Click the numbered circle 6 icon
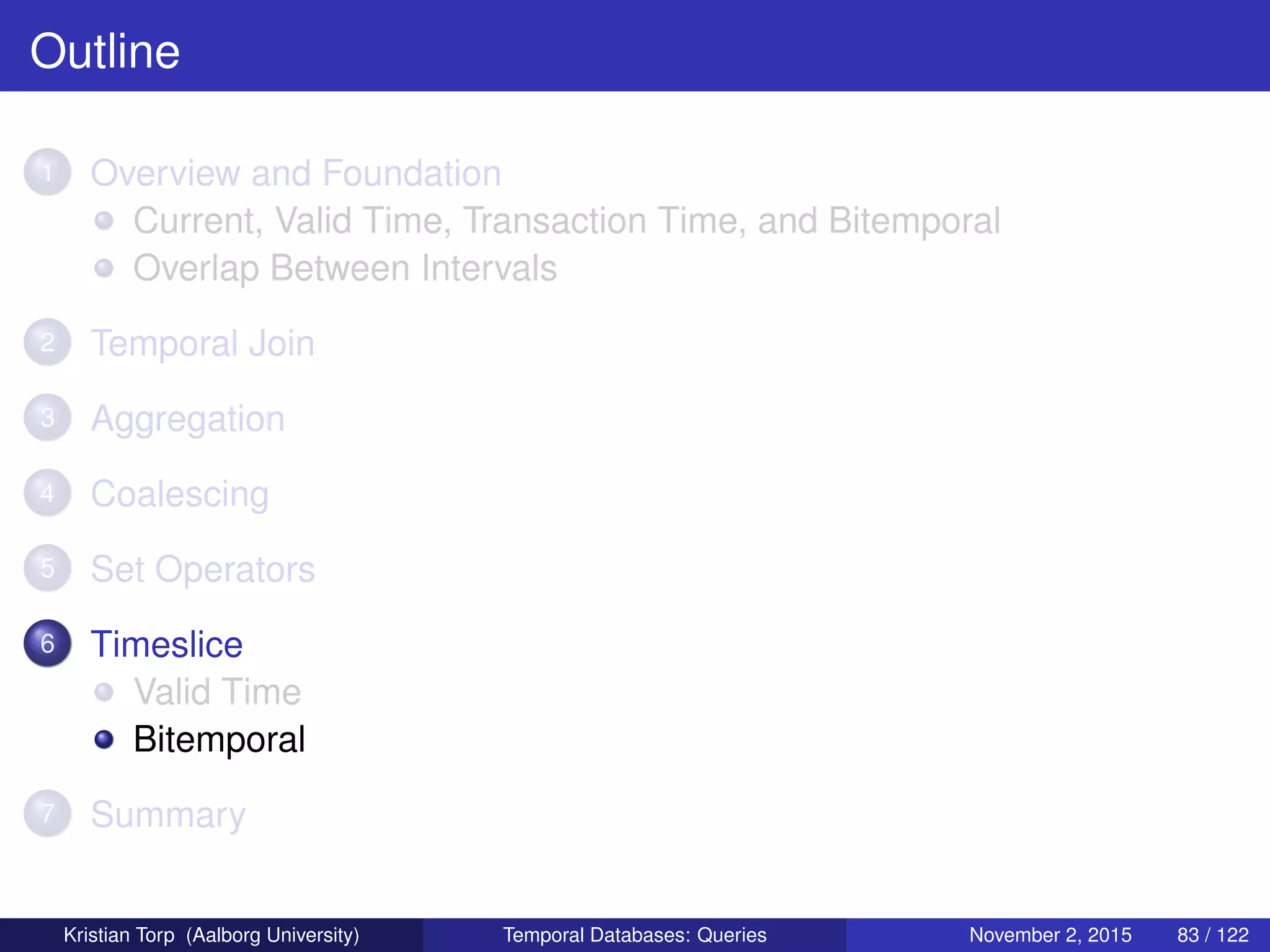The height and width of the screenshot is (952, 1270). click(x=48, y=643)
